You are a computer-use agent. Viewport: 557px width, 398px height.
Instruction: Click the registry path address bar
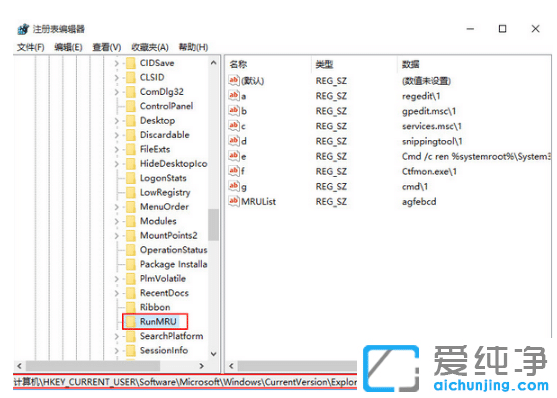[185, 382]
